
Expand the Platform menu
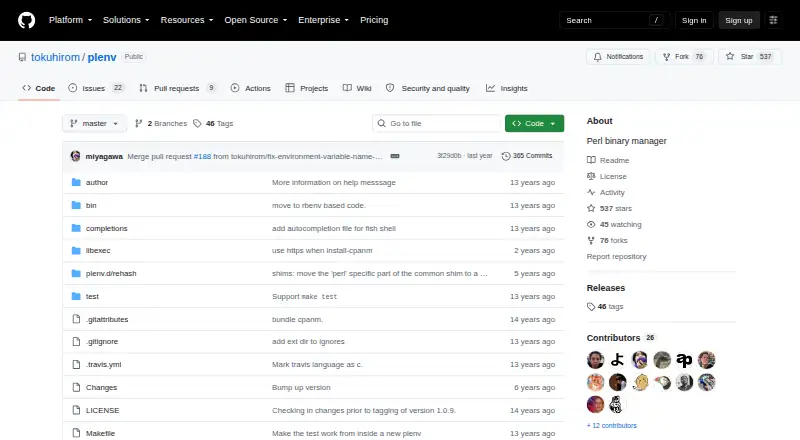(x=70, y=20)
